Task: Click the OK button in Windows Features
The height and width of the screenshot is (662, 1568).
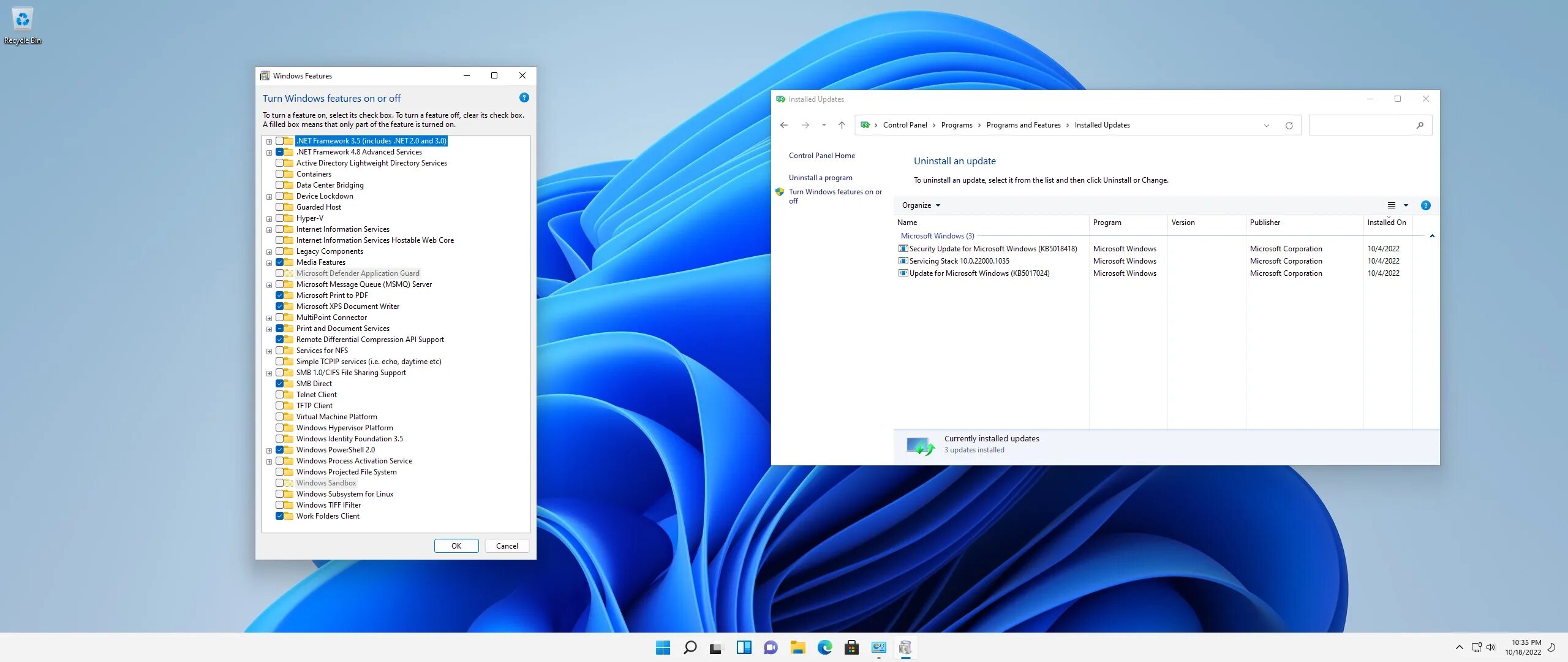Action: coord(456,545)
